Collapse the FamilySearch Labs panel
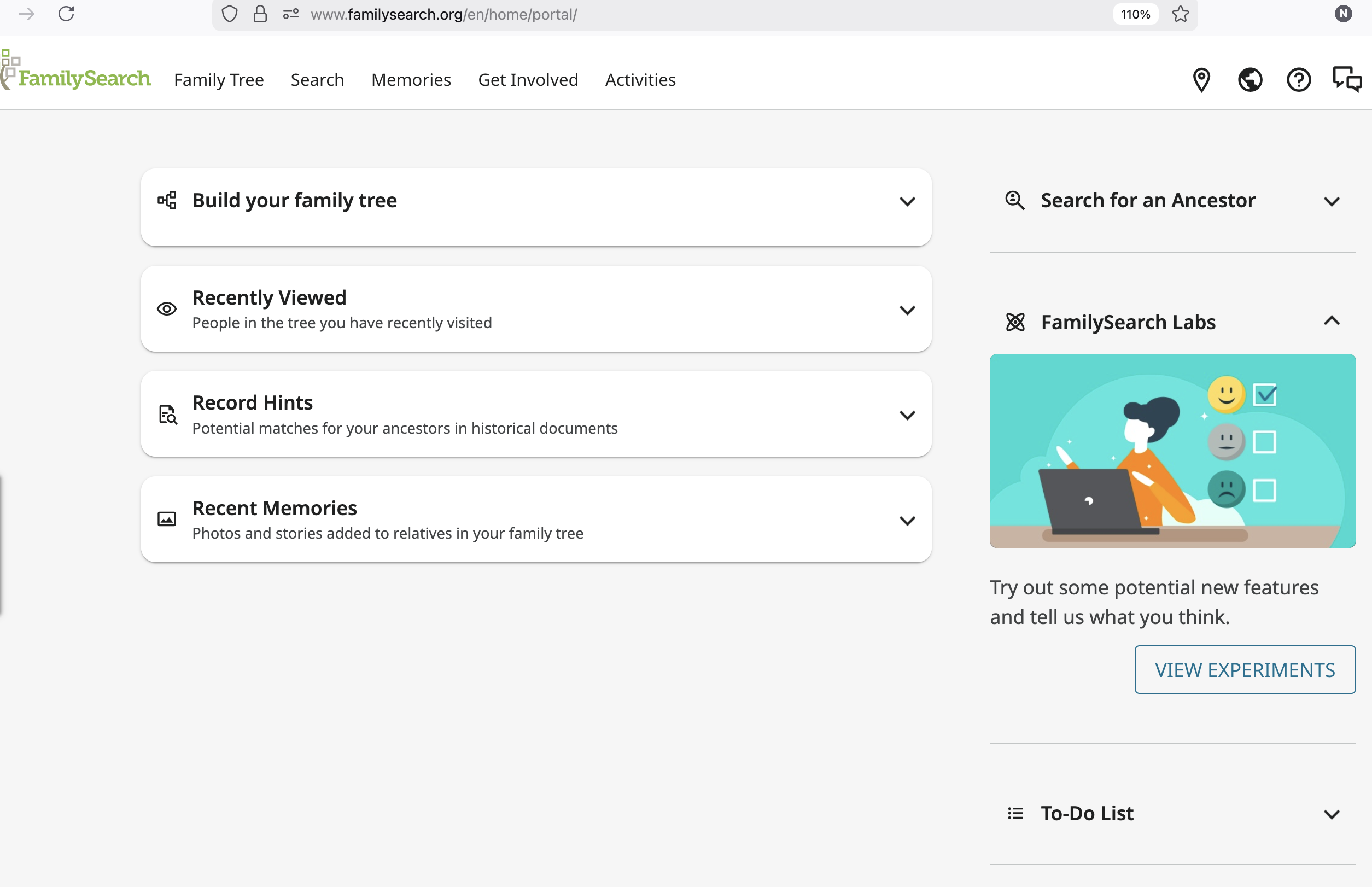The image size is (1372, 887). [1331, 321]
